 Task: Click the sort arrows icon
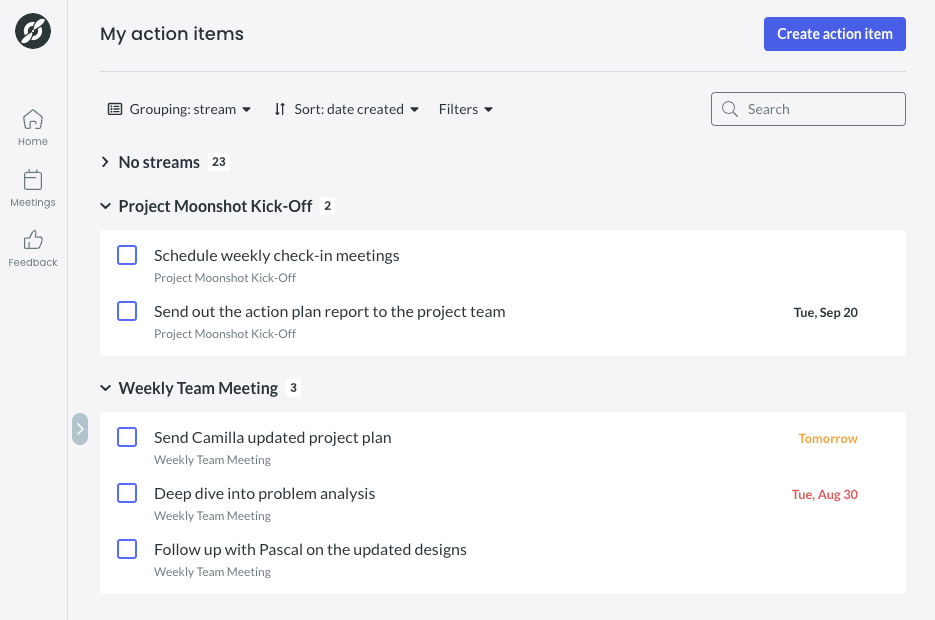[280, 109]
